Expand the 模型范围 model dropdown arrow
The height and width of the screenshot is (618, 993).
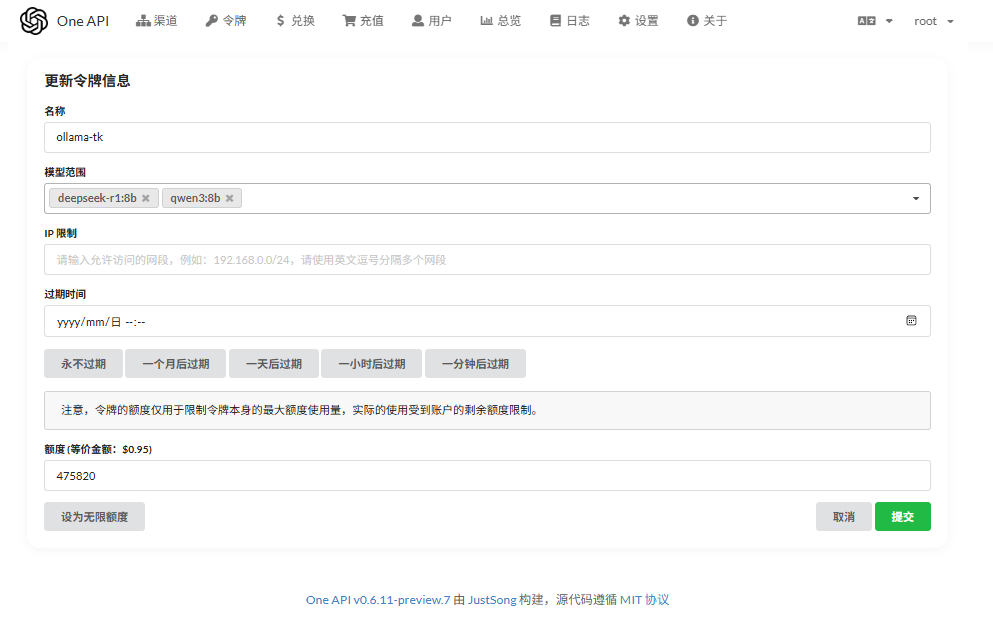click(916, 199)
